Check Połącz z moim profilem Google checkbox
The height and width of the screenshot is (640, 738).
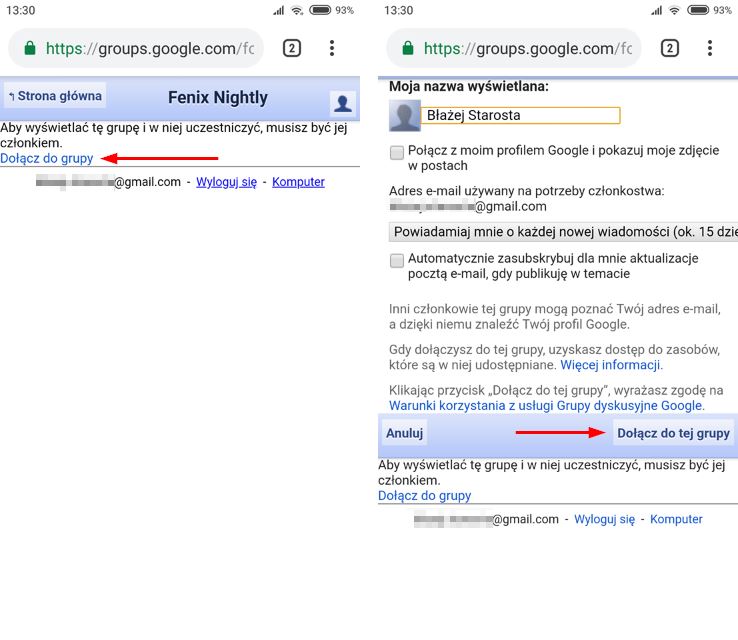pos(397,152)
